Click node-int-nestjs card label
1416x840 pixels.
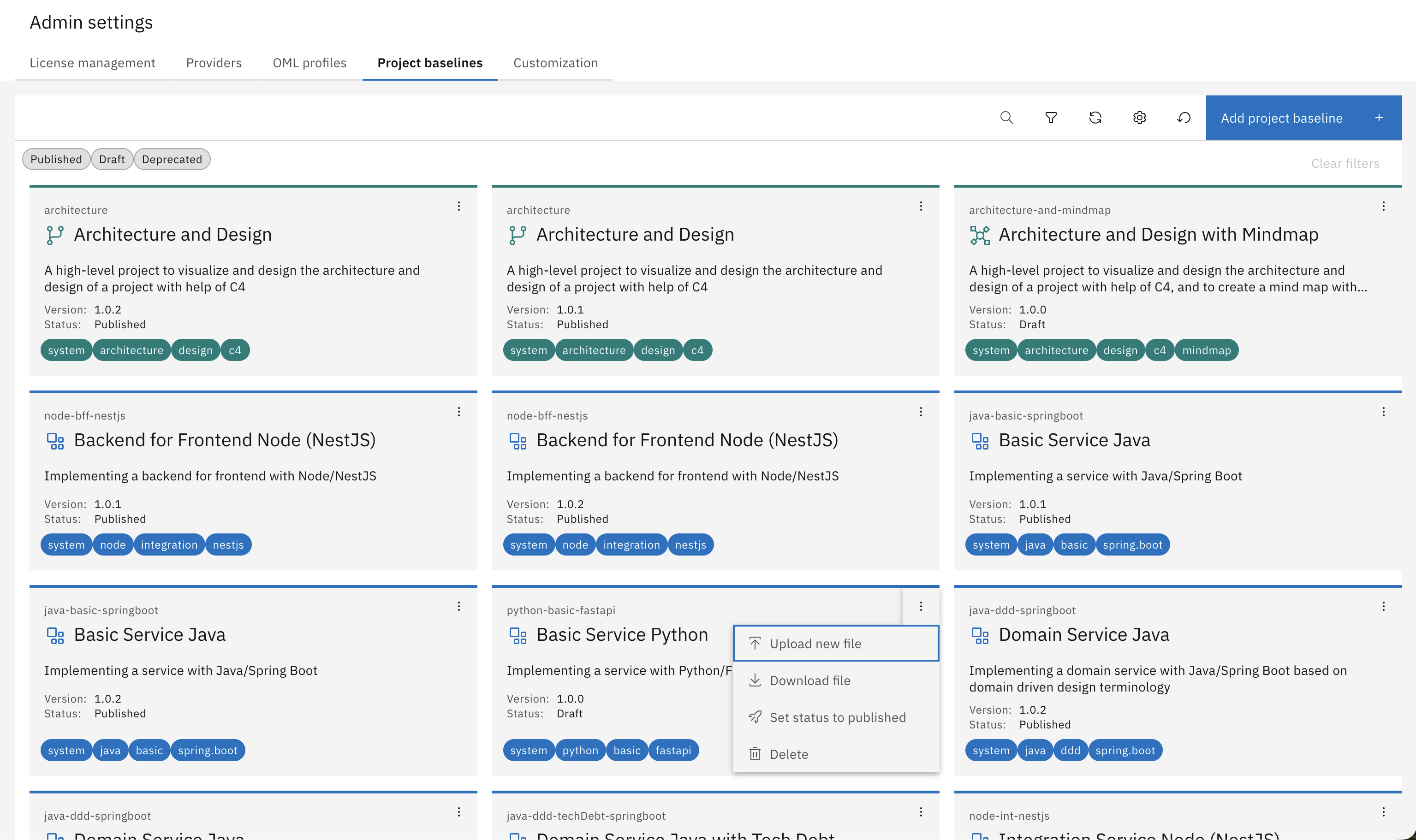[x=1009, y=816]
